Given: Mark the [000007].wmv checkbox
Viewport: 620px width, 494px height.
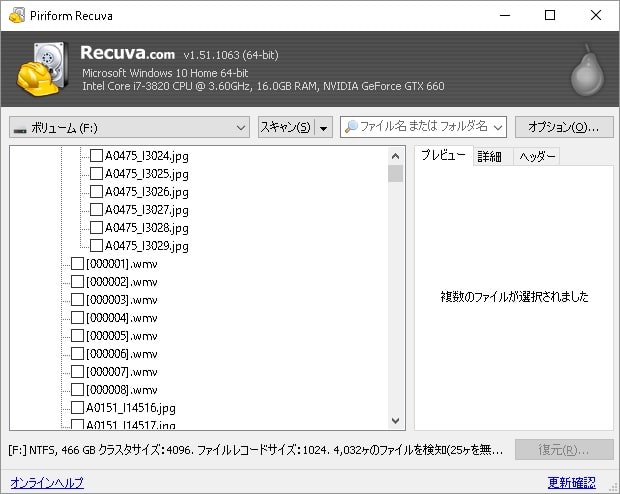Looking at the screenshot, I should pos(77,371).
